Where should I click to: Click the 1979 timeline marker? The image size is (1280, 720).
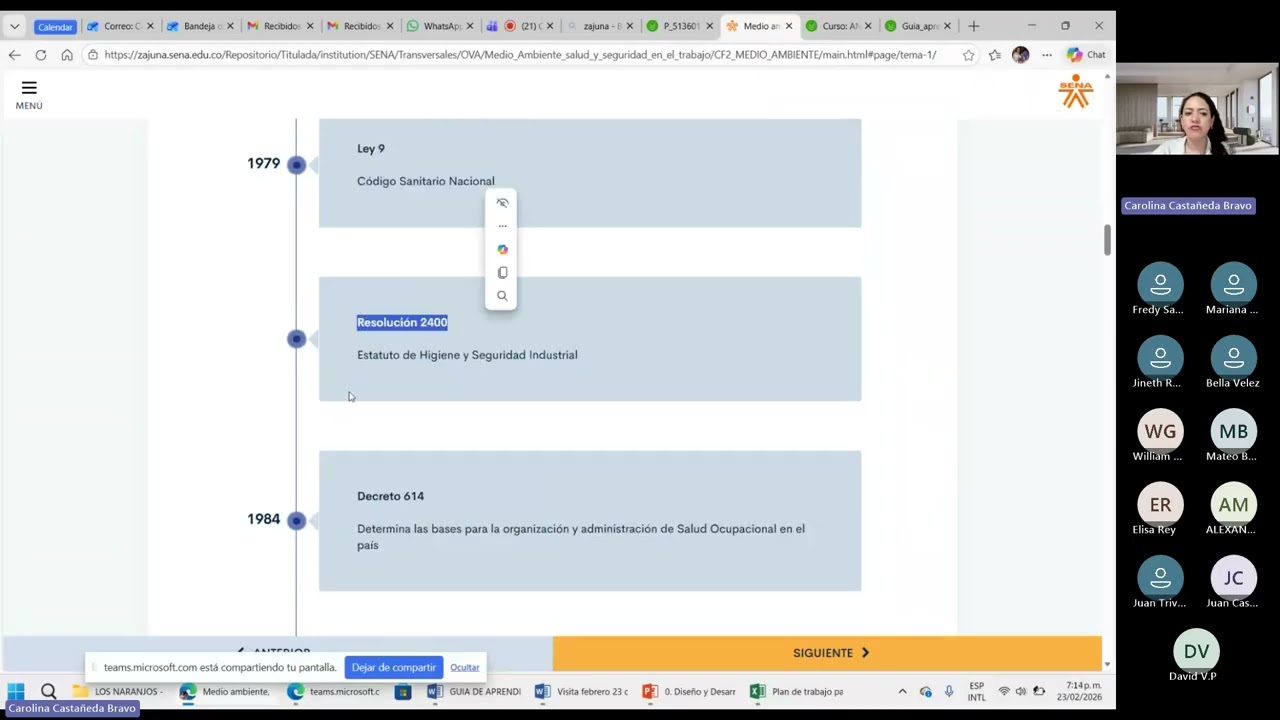click(296, 165)
